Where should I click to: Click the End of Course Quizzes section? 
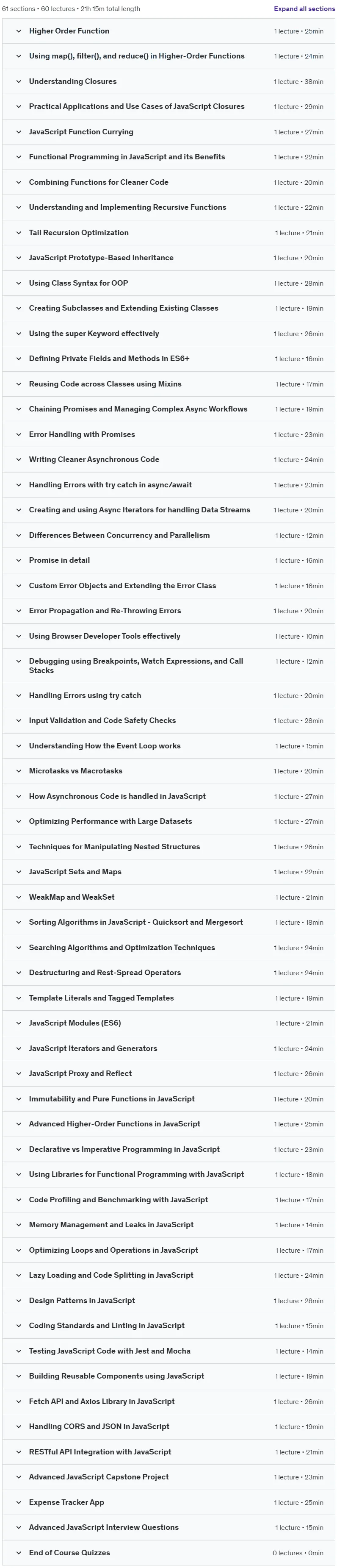click(168, 1553)
